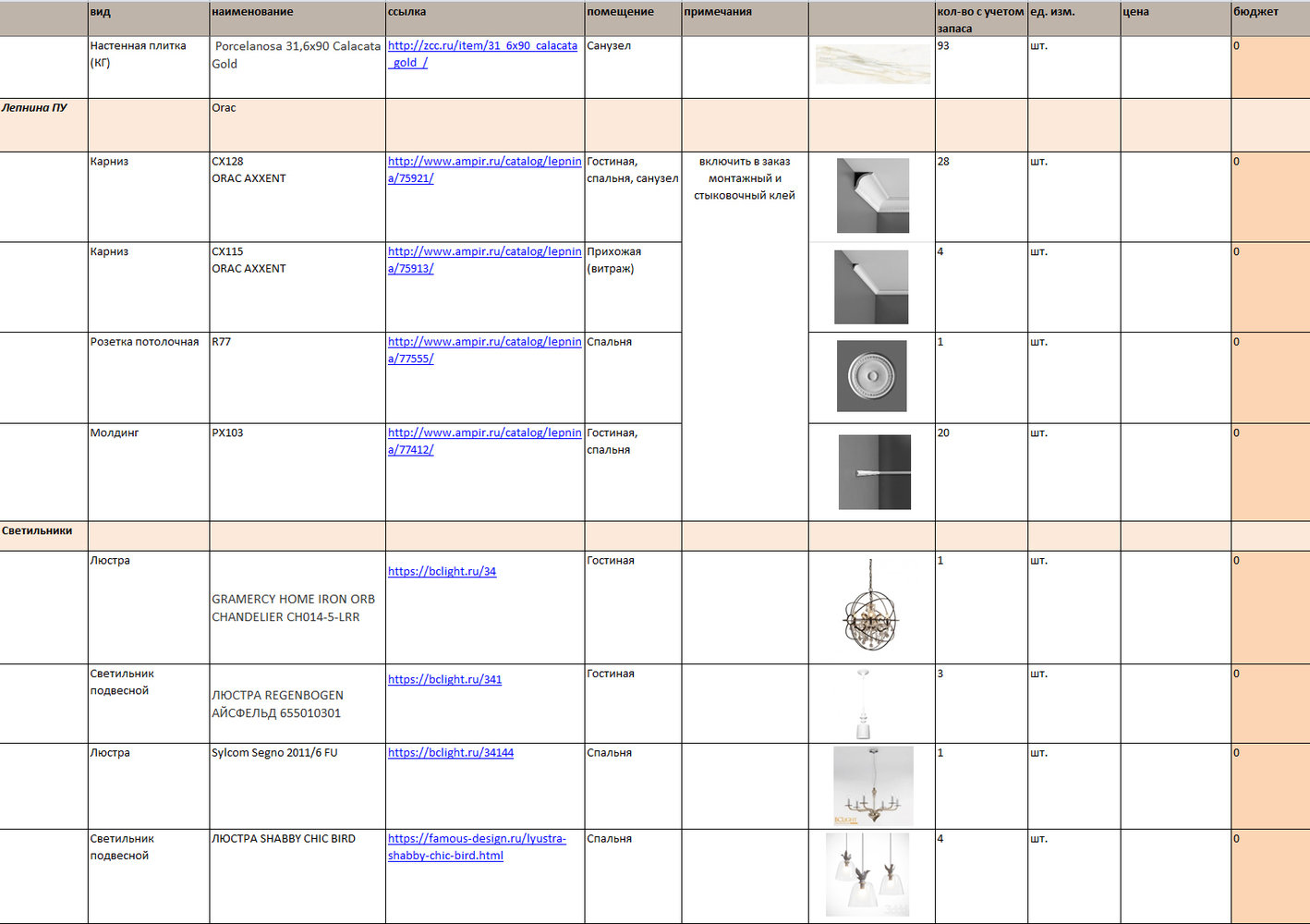1310x924 pixels.
Task: Open the bclight.ru/34144 link
Action: (450, 753)
